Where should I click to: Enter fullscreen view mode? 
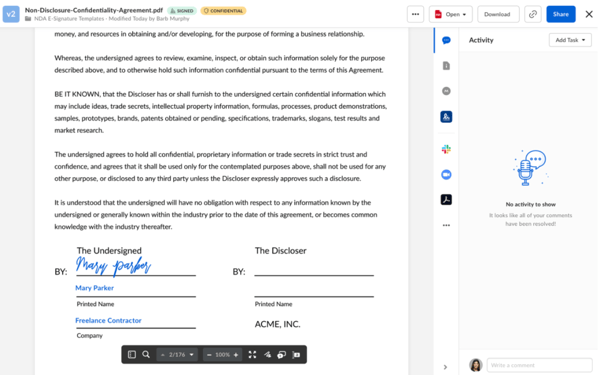click(x=252, y=355)
